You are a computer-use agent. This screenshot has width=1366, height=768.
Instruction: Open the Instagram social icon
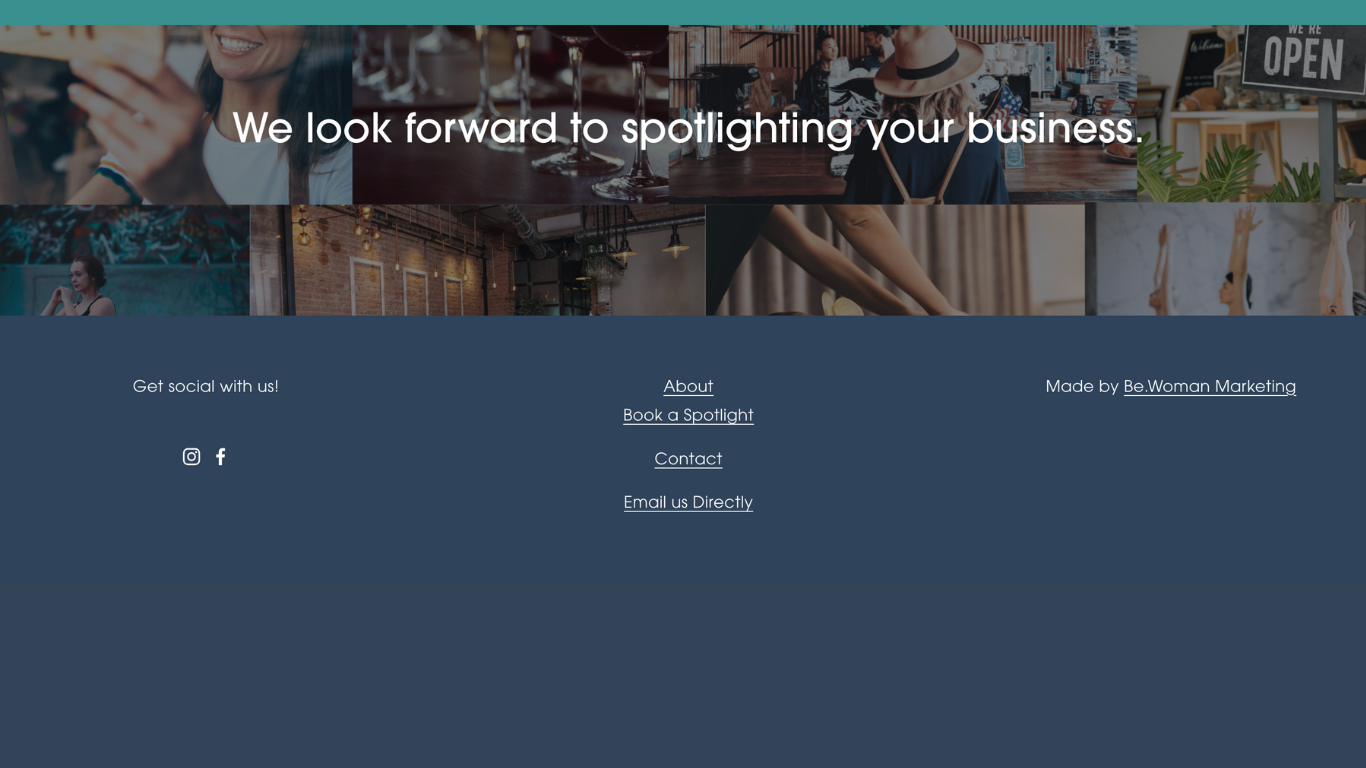coord(191,457)
